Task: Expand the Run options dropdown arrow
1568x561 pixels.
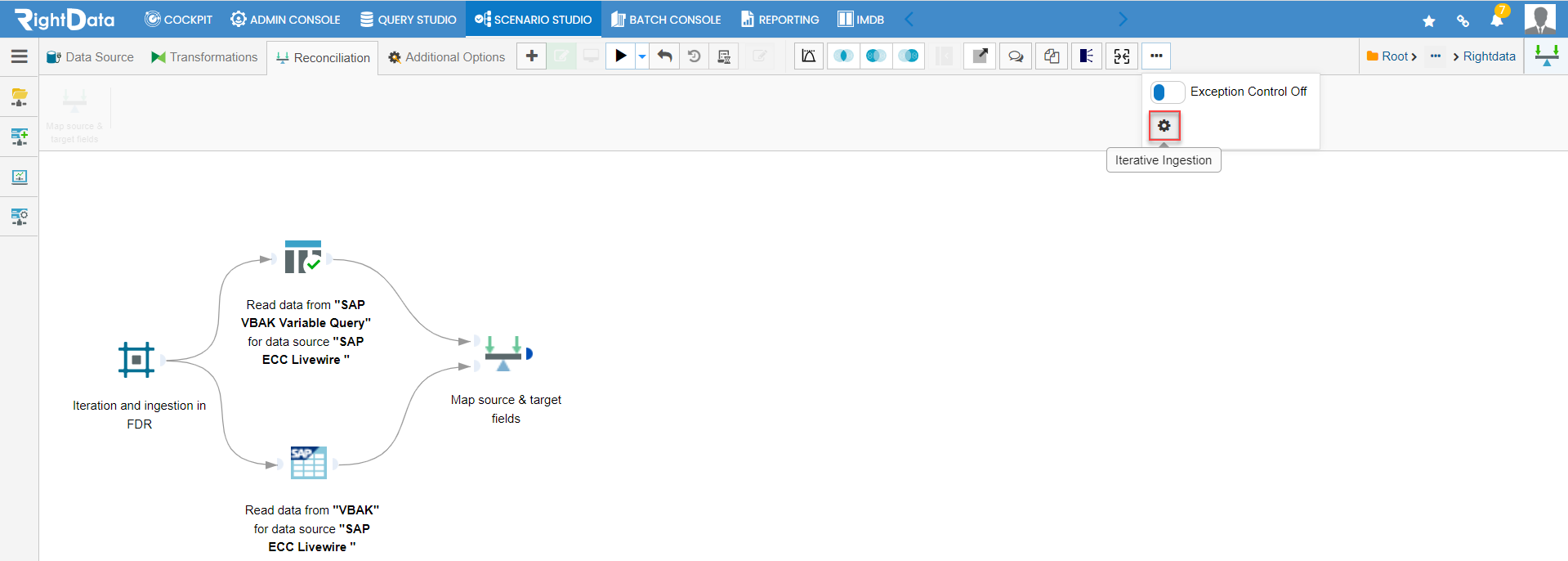Action: click(642, 56)
